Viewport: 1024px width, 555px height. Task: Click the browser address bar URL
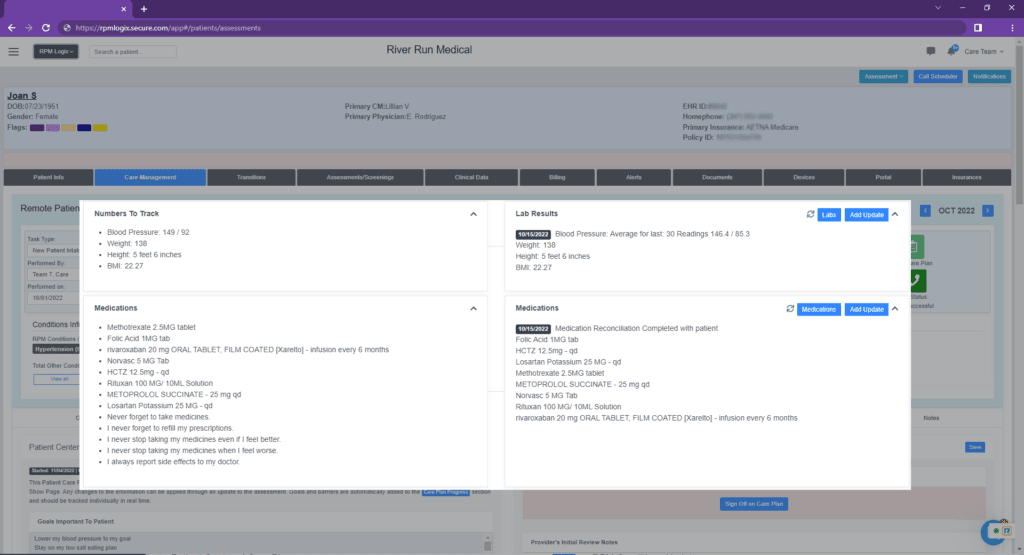[x=168, y=28]
